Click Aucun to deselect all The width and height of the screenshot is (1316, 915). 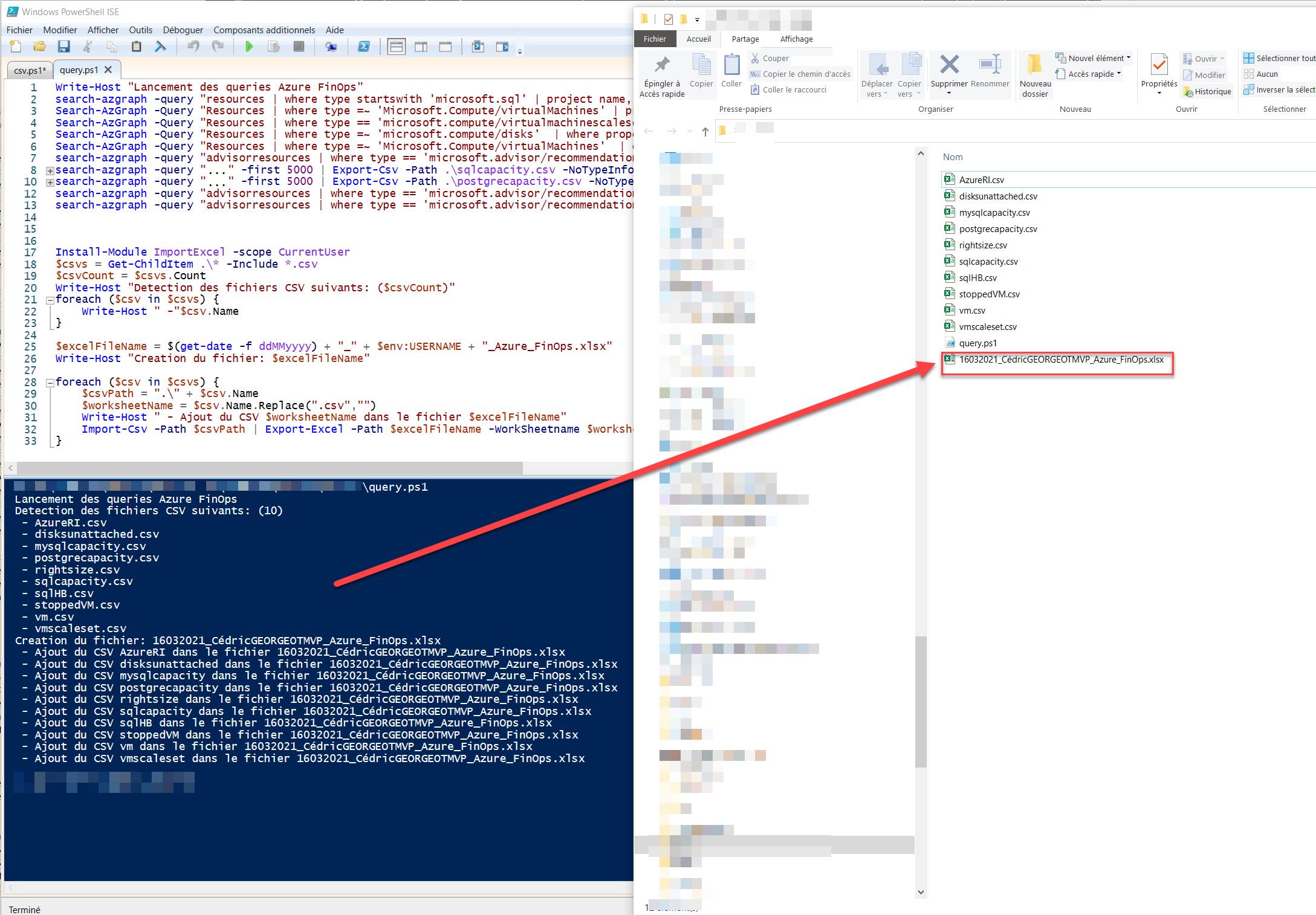[1261, 74]
